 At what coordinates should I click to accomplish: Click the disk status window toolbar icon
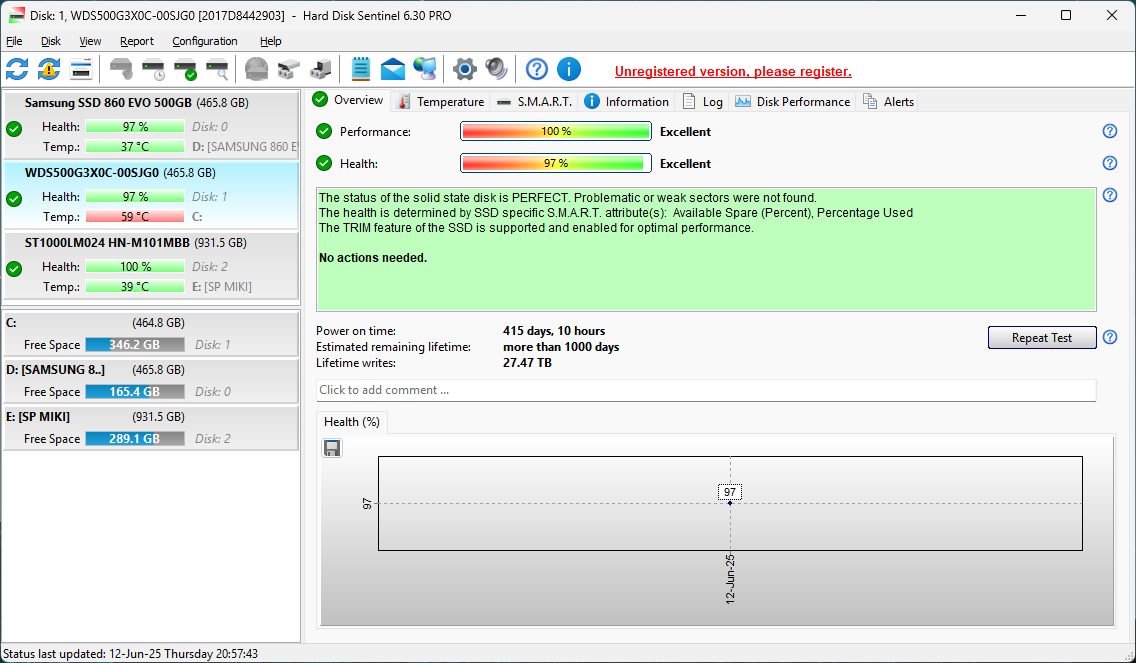[81, 70]
